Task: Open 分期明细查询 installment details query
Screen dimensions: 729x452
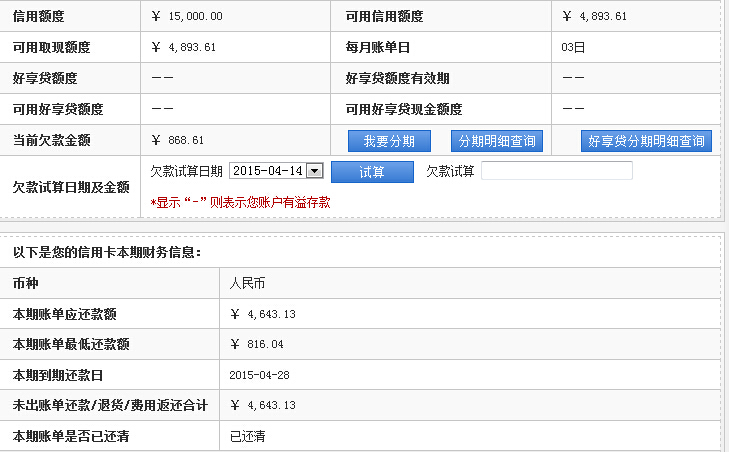Action: pos(497,141)
